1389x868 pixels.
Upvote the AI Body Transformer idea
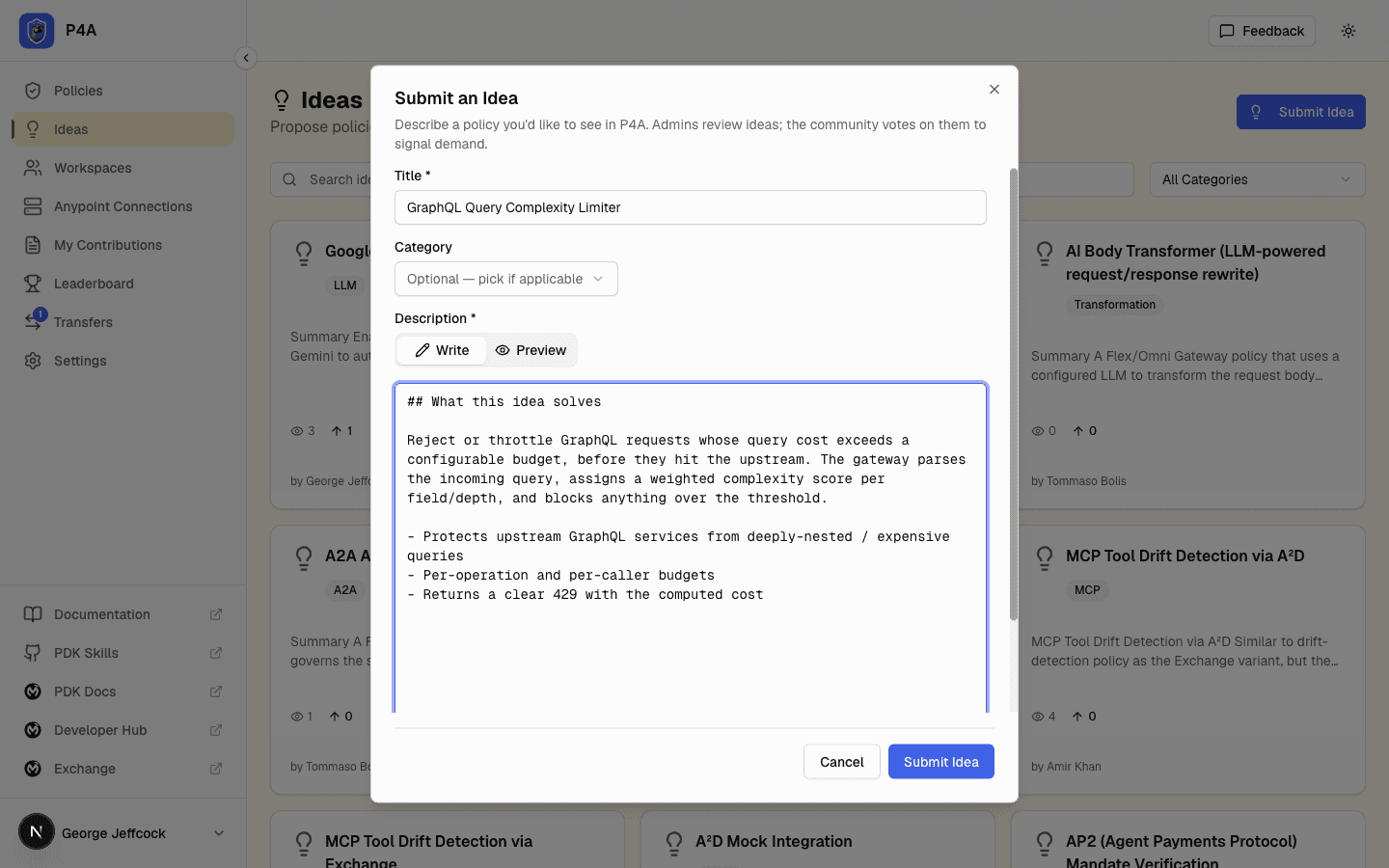coord(1085,431)
